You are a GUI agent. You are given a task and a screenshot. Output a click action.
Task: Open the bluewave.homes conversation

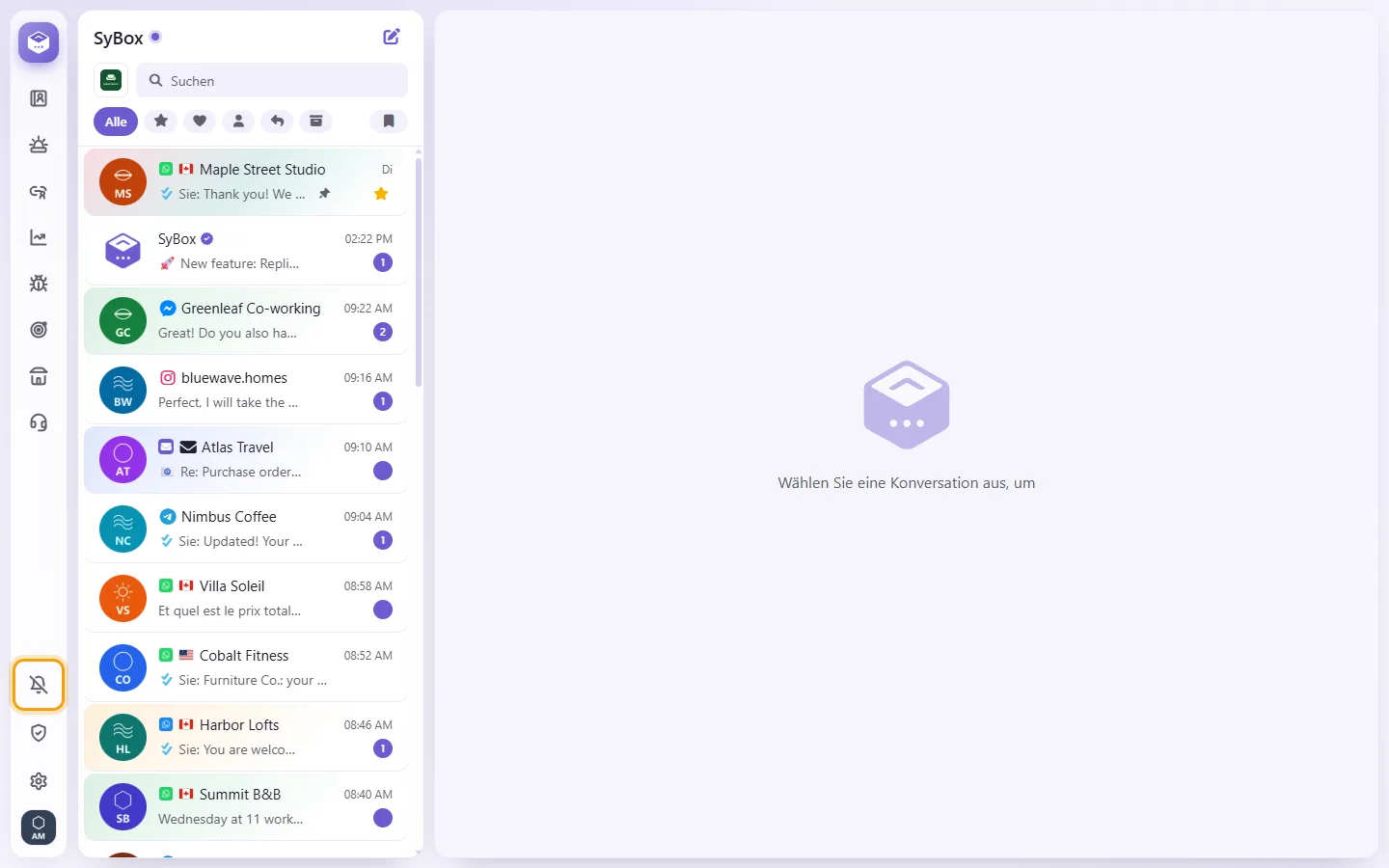[x=246, y=390]
